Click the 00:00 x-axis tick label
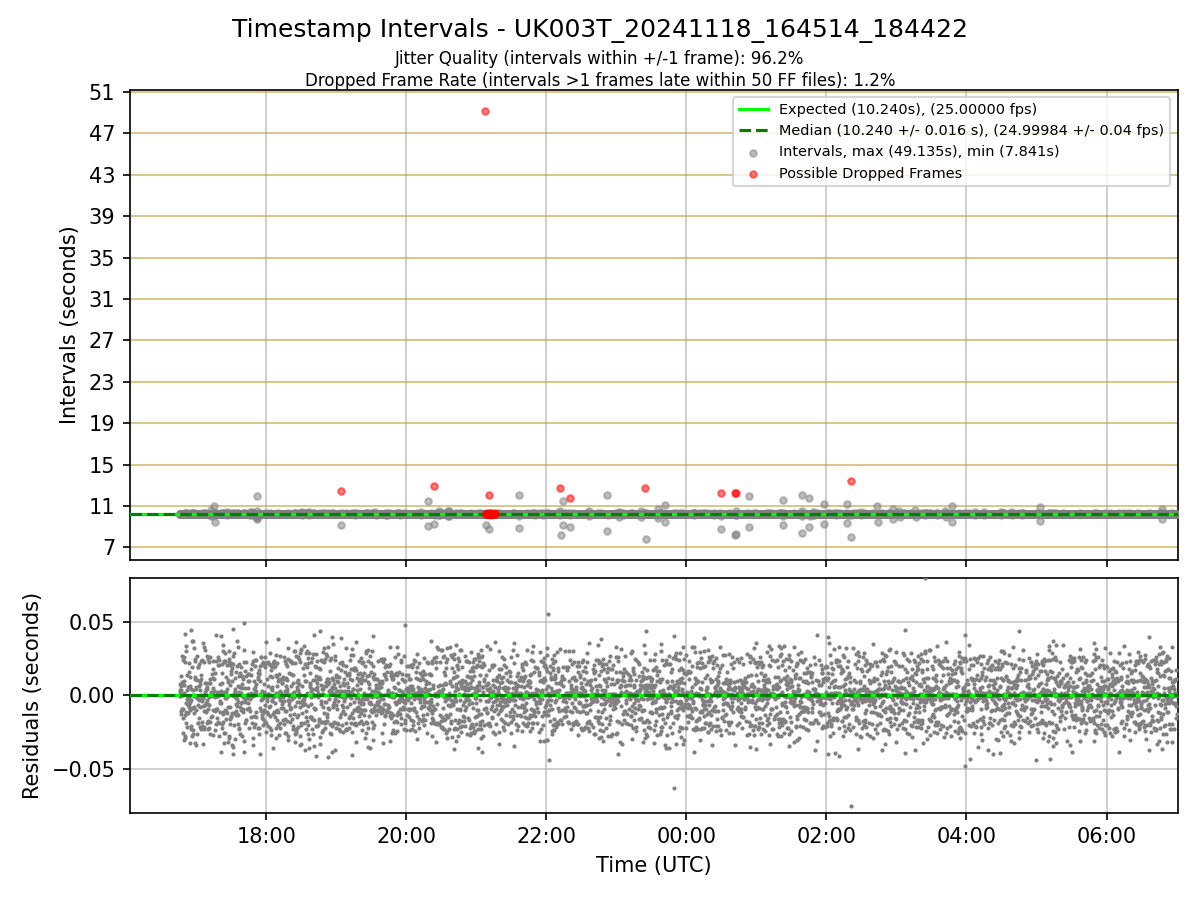 pos(686,835)
